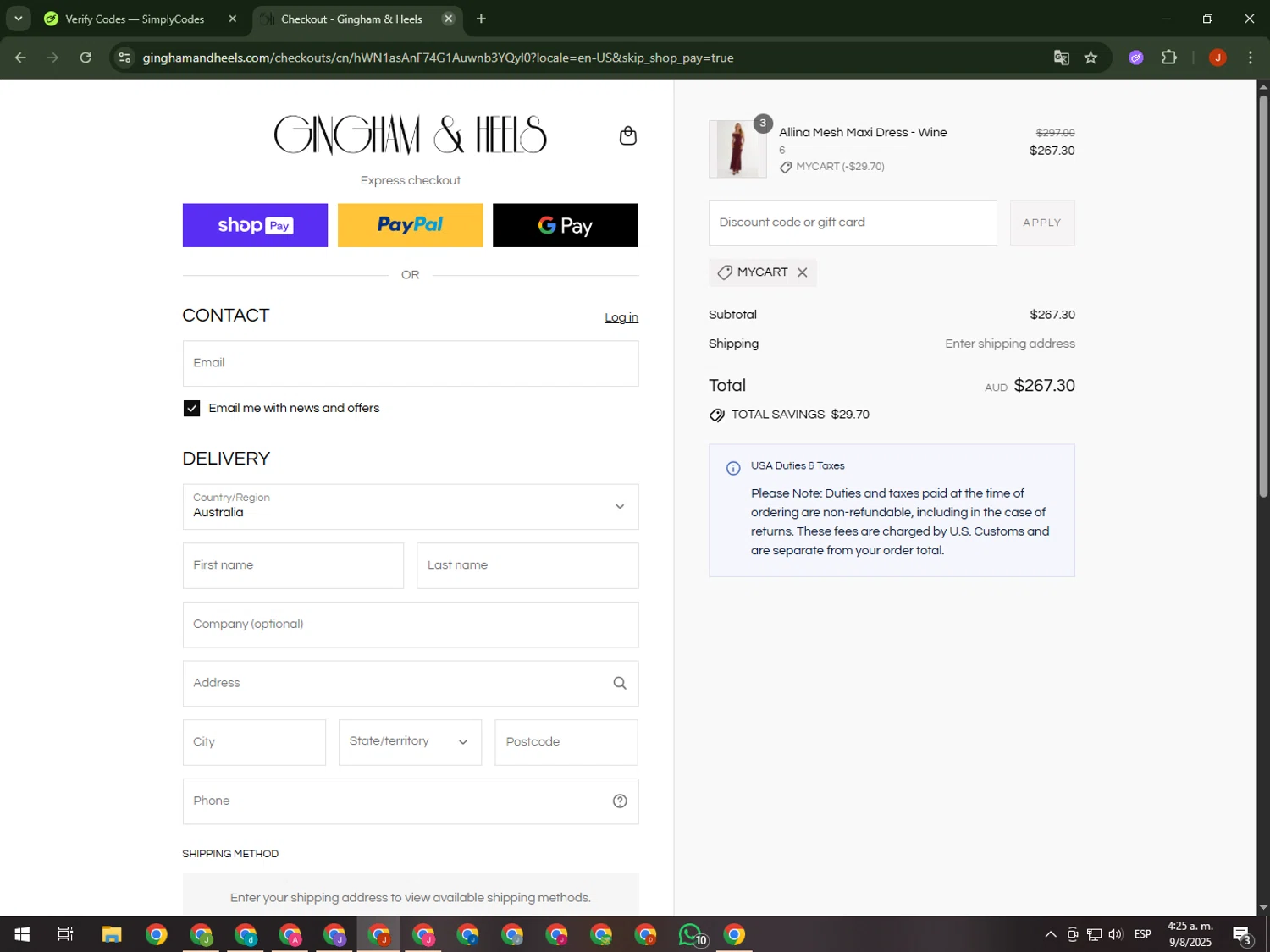Open the Windows notification center
Image resolution: width=1270 pixels, height=952 pixels.
[x=1242, y=934]
